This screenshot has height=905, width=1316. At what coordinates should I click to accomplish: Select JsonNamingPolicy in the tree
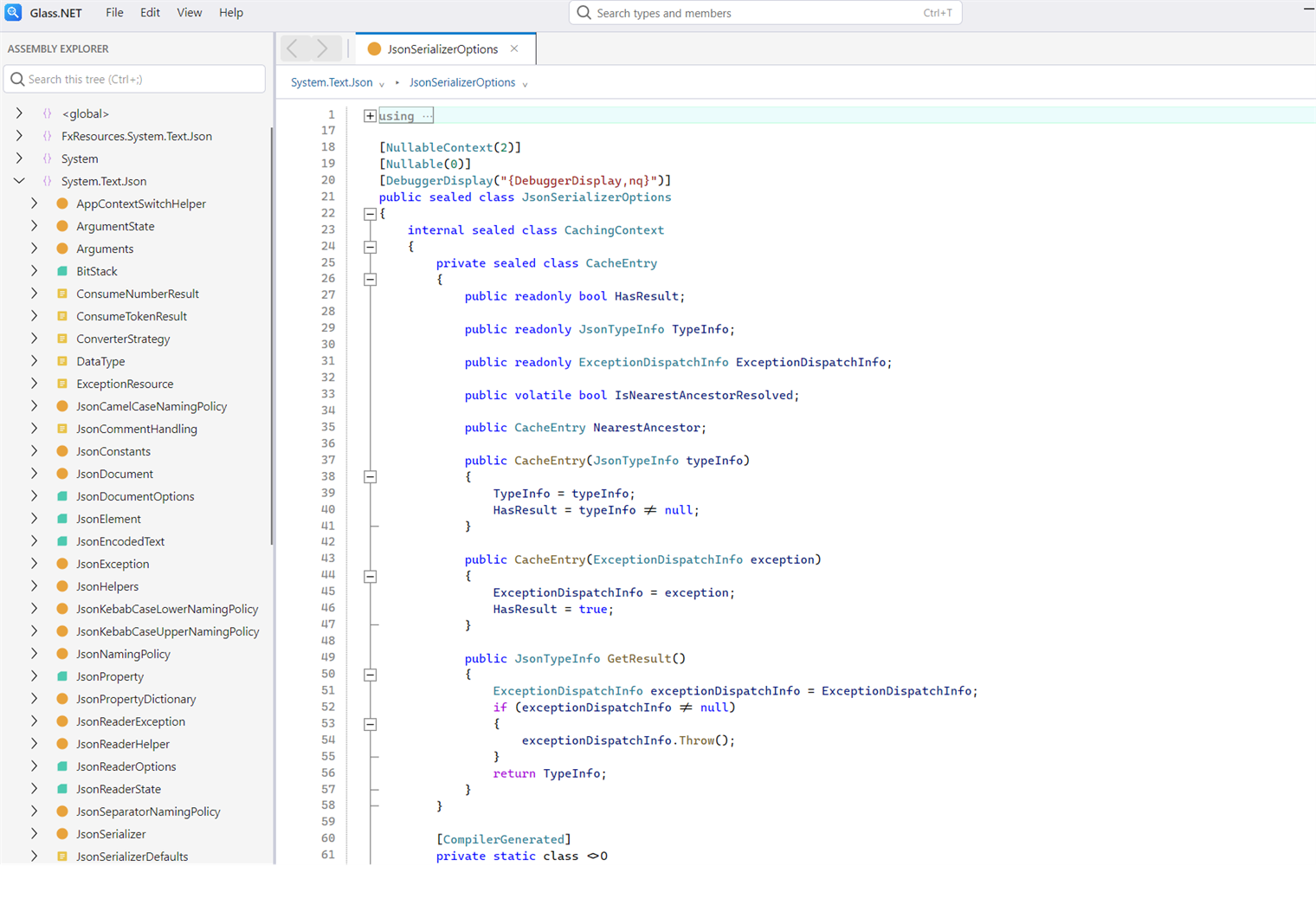pos(123,654)
